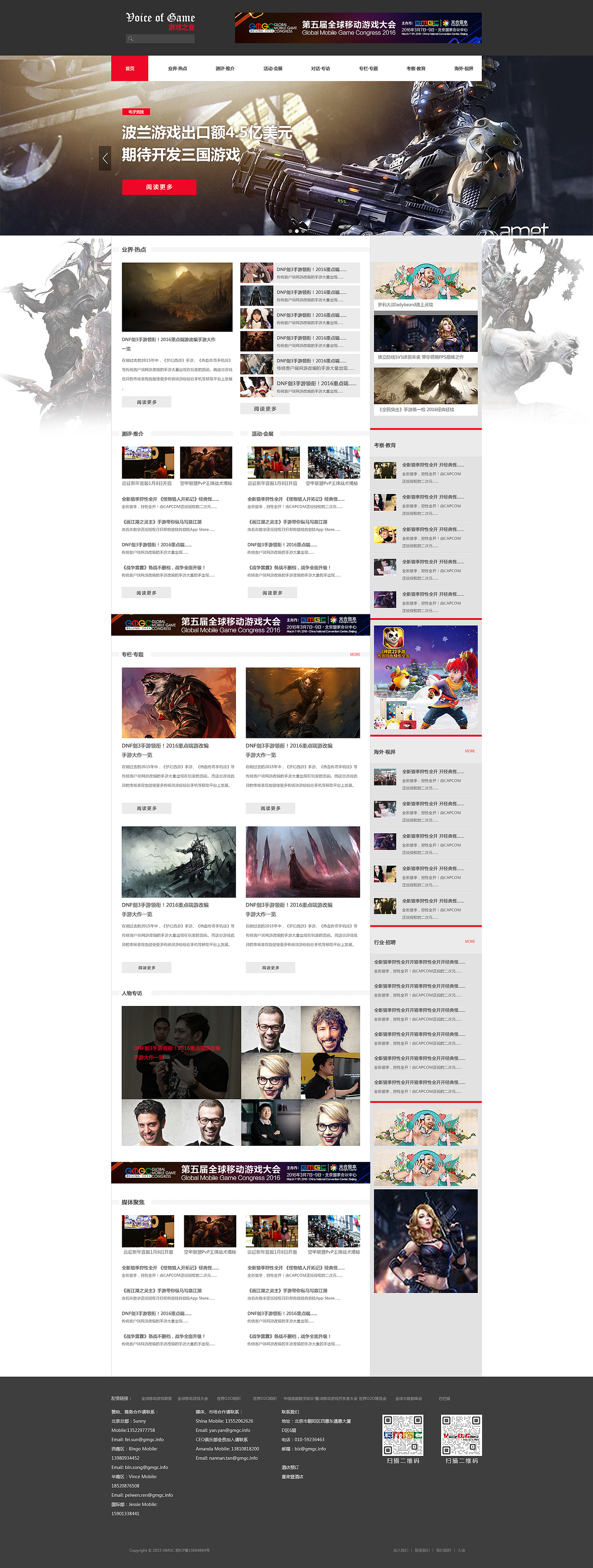Click MORE link beside 行业·招聘 heading
The image size is (593, 1568).
coord(469,942)
